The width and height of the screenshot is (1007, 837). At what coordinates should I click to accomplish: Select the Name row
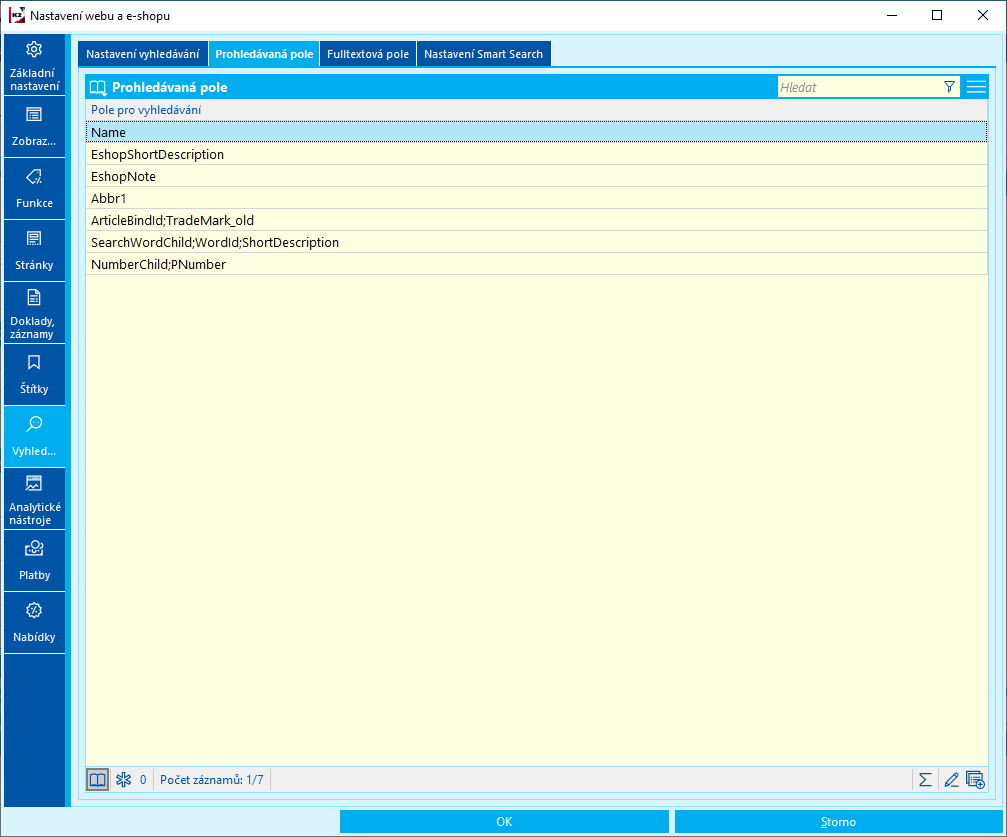pyautogui.click(x=536, y=132)
